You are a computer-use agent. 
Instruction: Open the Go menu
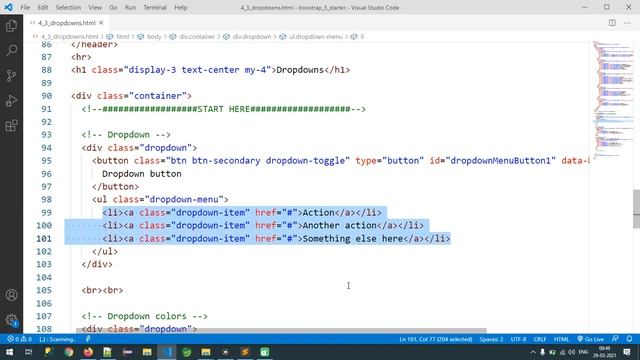[113, 7]
